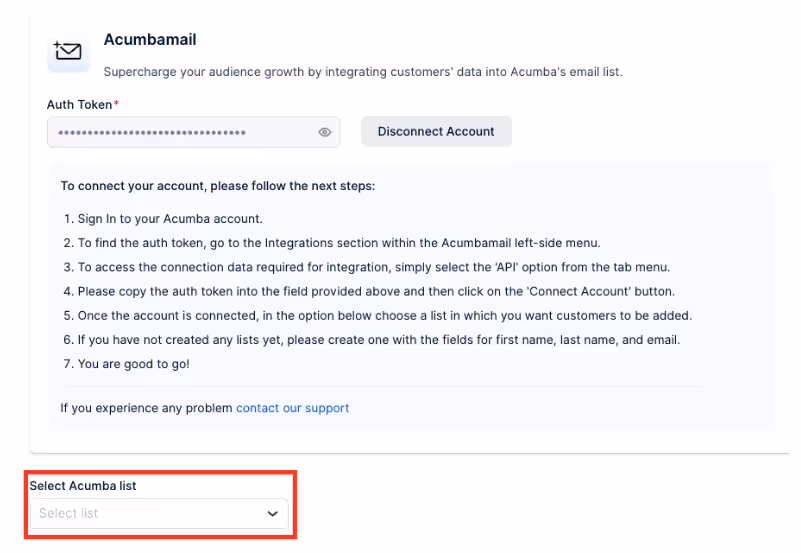Viewport: 801px width, 553px height.
Task: Click the Acumbamail envelope logo icon
Action: pos(68,51)
